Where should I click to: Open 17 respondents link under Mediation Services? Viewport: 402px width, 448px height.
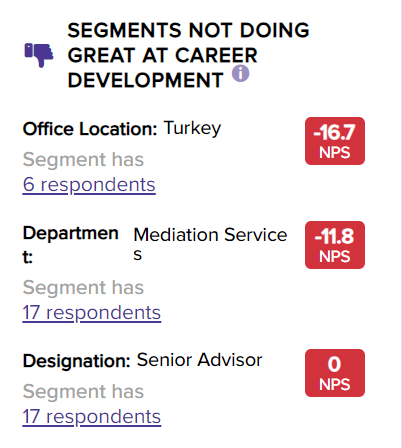[x=92, y=313]
